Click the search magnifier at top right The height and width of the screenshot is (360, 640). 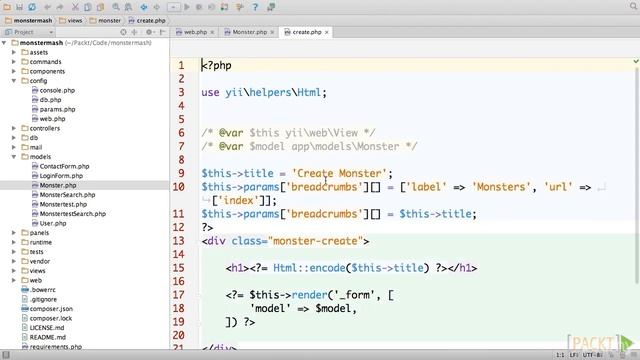click(x=633, y=7)
